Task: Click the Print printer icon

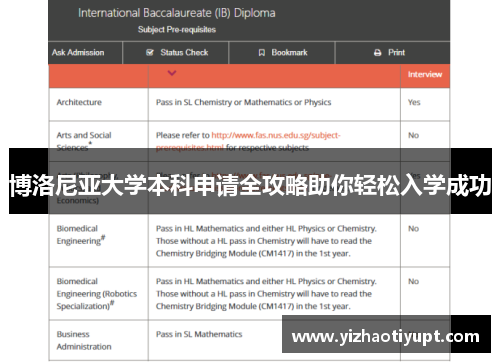Action: pyautogui.click(x=378, y=53)
